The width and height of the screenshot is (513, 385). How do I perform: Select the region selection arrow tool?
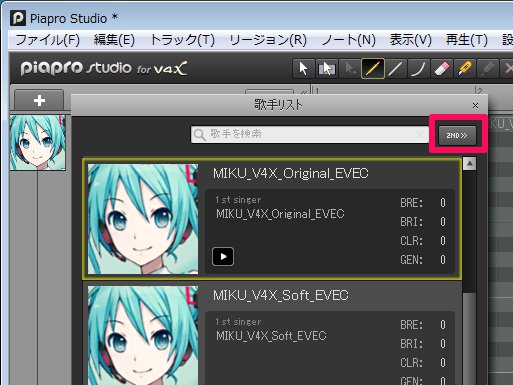pyautogui.click(x=326, y=69)
